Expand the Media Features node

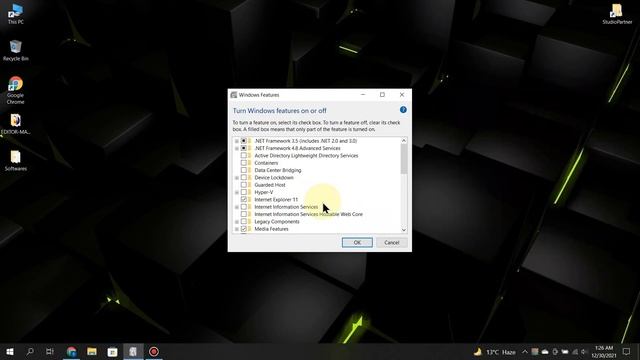(x=237, y=229)
